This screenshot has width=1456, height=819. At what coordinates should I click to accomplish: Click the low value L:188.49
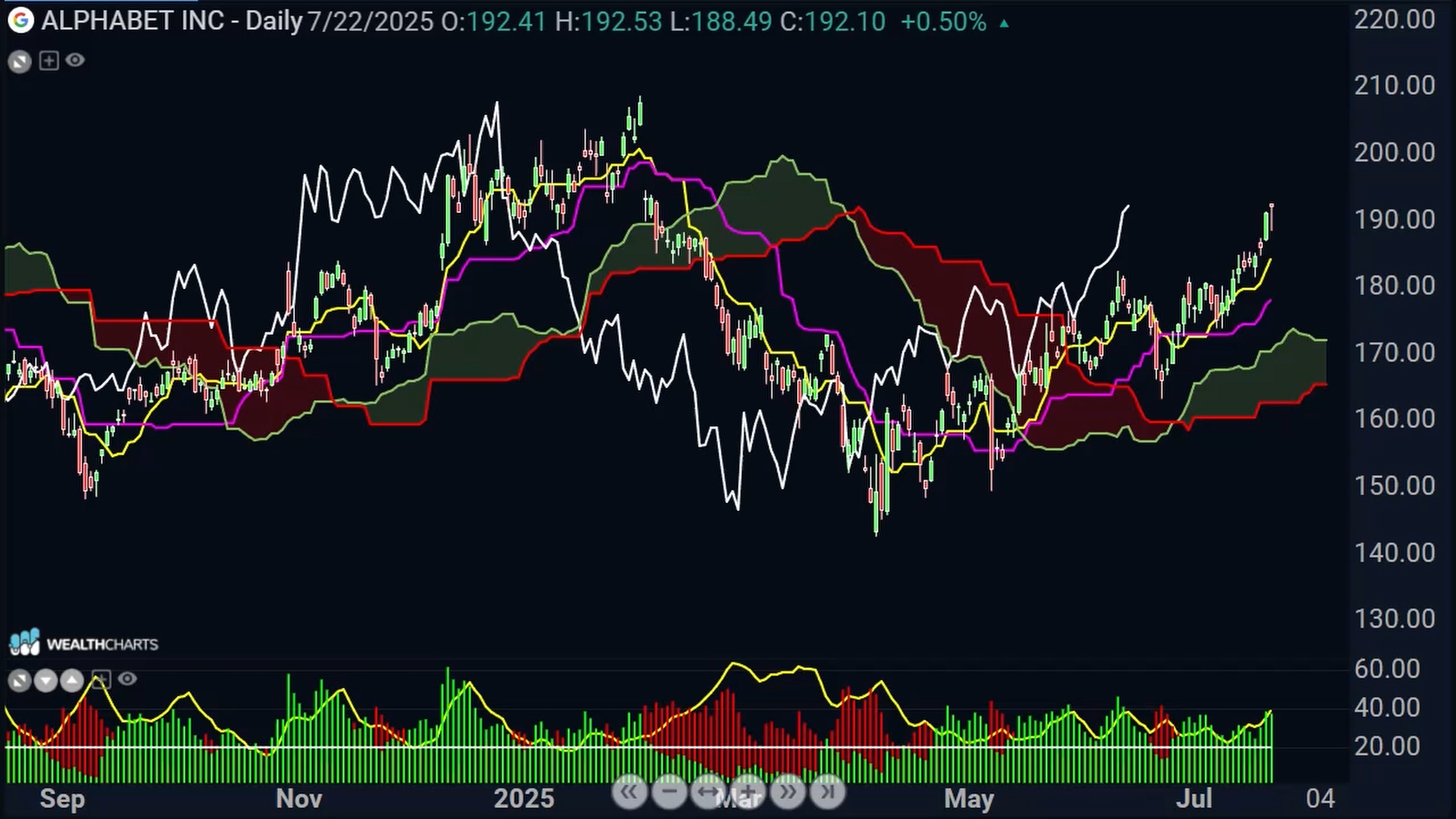pyautogui.click(x=720, y=21)
